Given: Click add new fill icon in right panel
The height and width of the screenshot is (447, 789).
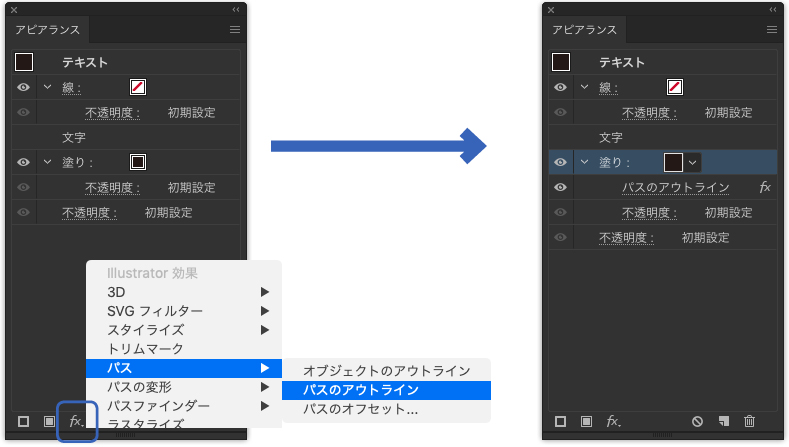Looking at the screenshot, I should tap(586, 422).
